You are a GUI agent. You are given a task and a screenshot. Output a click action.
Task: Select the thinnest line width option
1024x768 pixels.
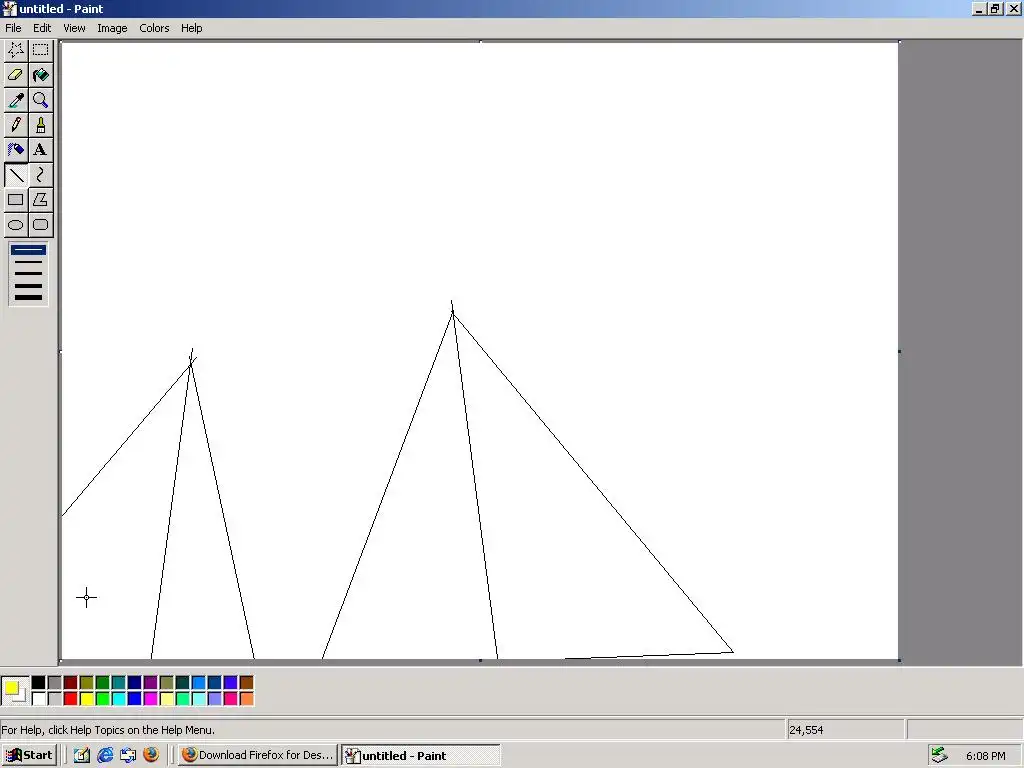click(x=28, y=250)
